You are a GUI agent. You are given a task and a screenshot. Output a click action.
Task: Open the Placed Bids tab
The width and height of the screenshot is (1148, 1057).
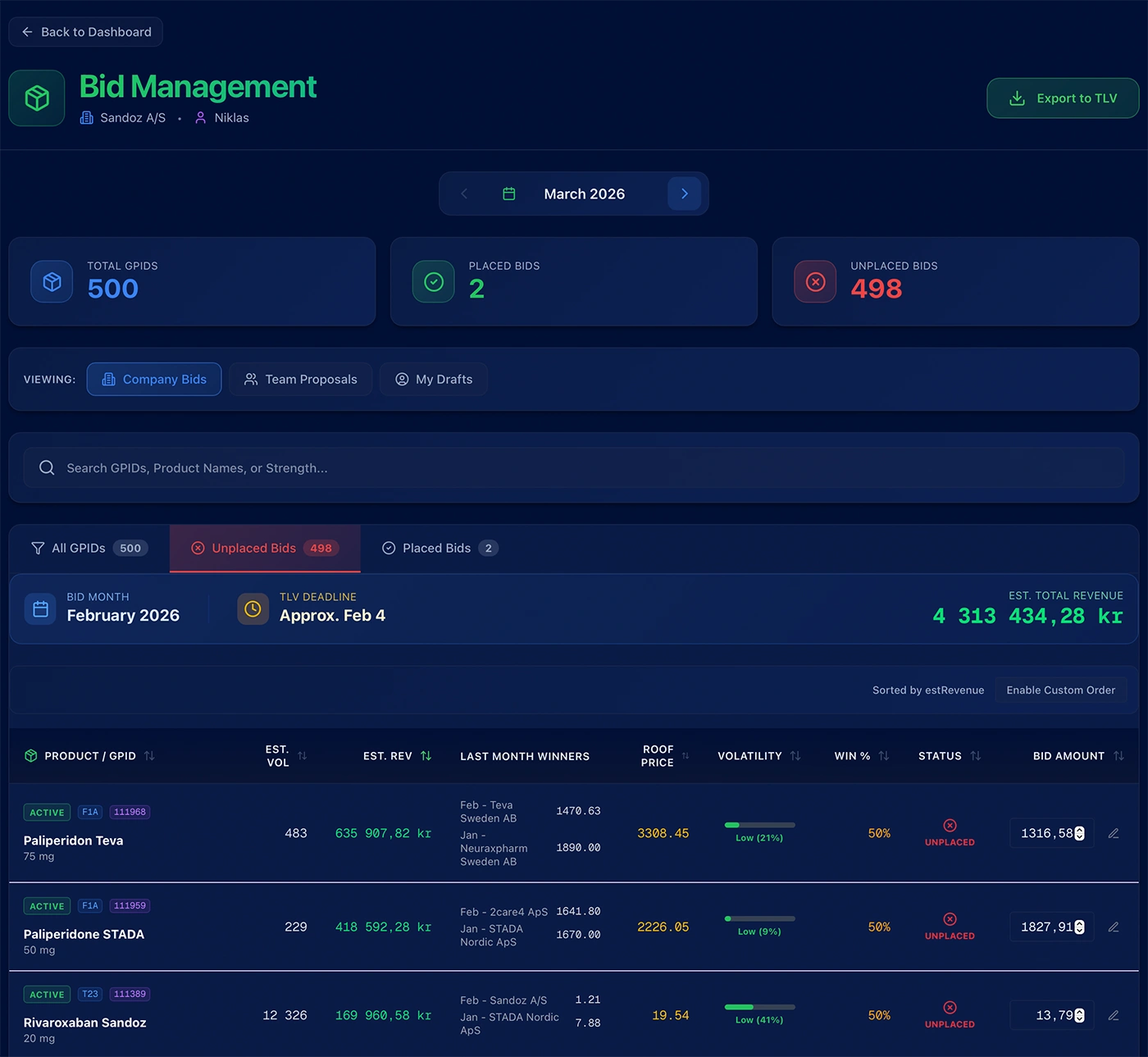pos(440,548)
